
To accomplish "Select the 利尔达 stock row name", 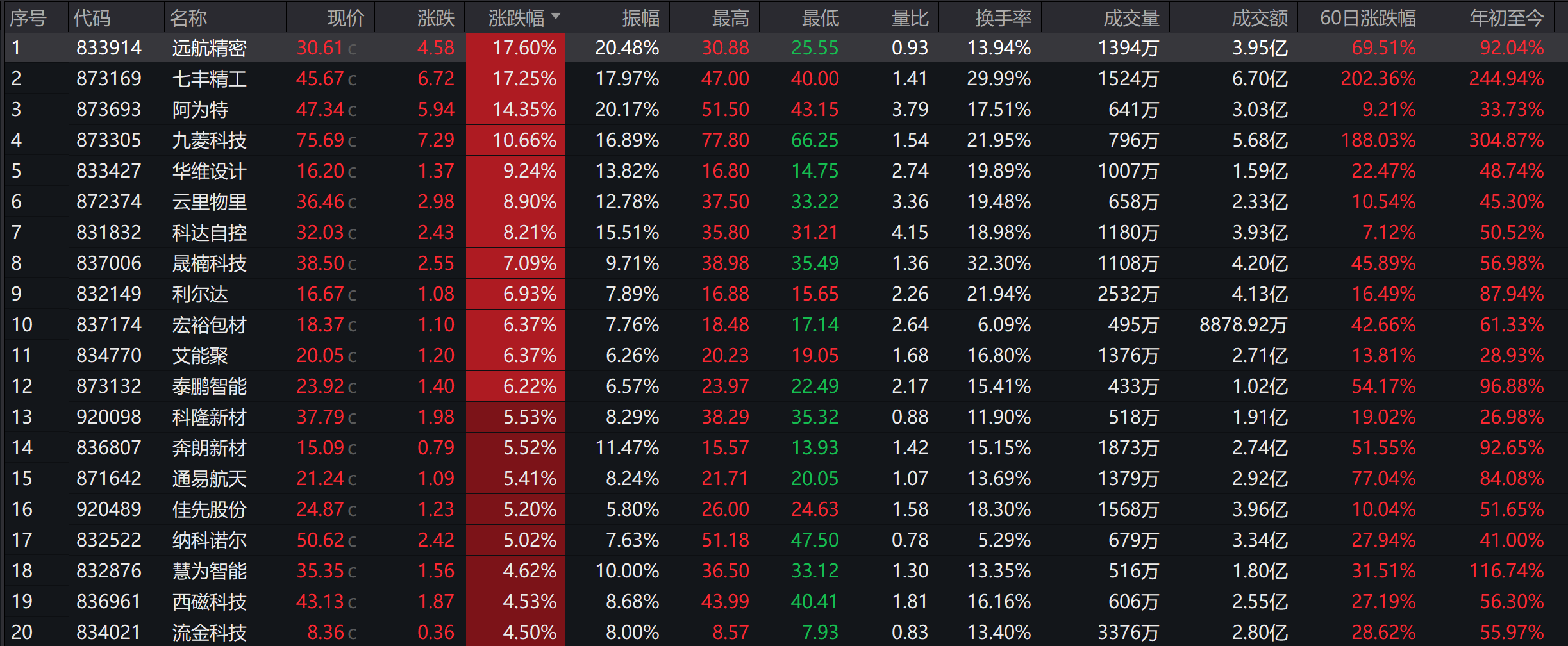I will pyautogui.click(x=200, y=294).
